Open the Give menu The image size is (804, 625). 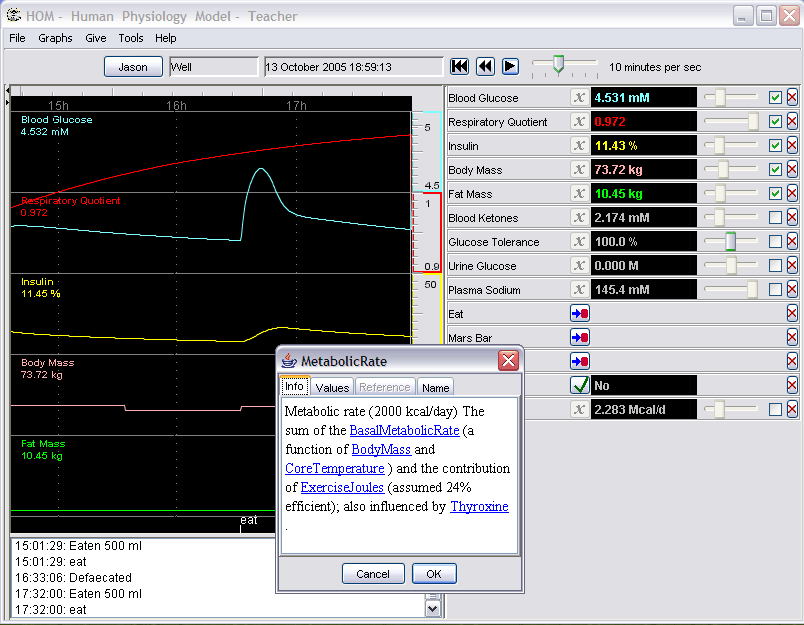point(96,38)
